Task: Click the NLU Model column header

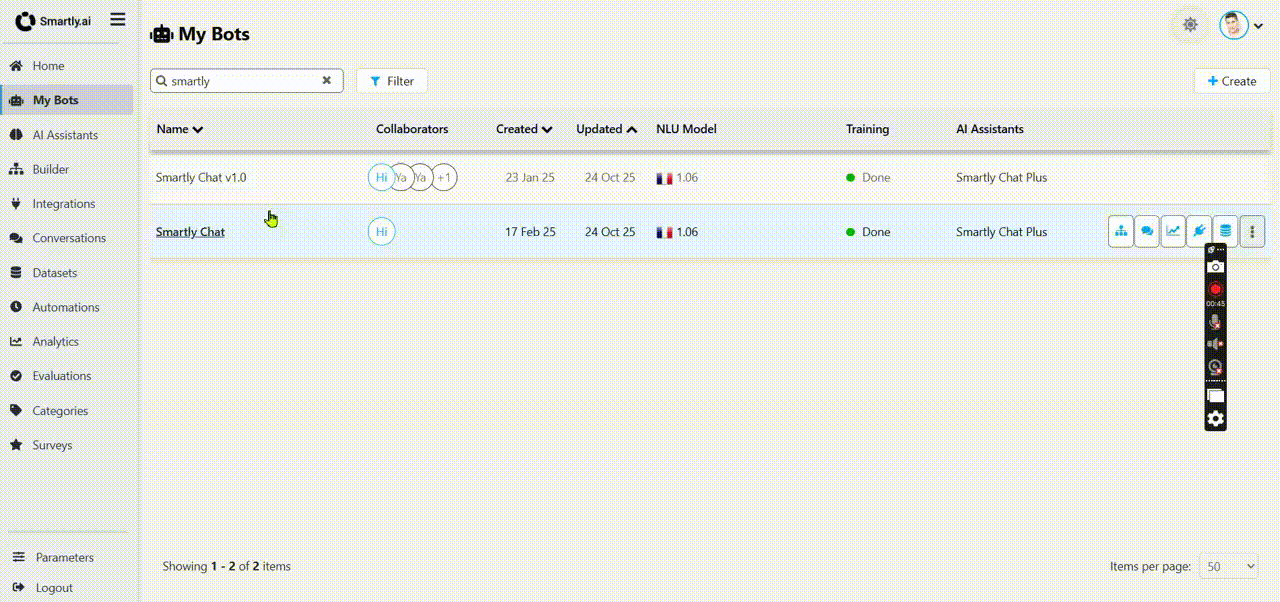Action: [x=686, y=129]
